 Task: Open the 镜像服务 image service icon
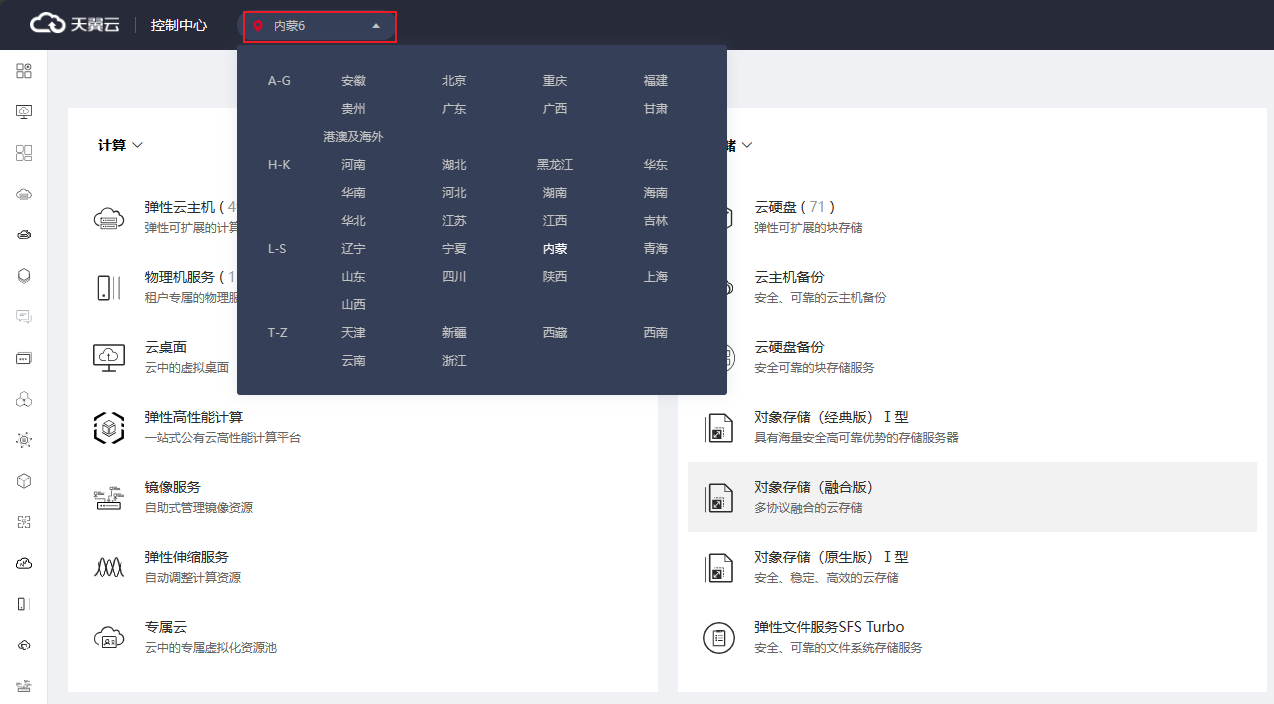pyautogui.click(x=108, y=498)
